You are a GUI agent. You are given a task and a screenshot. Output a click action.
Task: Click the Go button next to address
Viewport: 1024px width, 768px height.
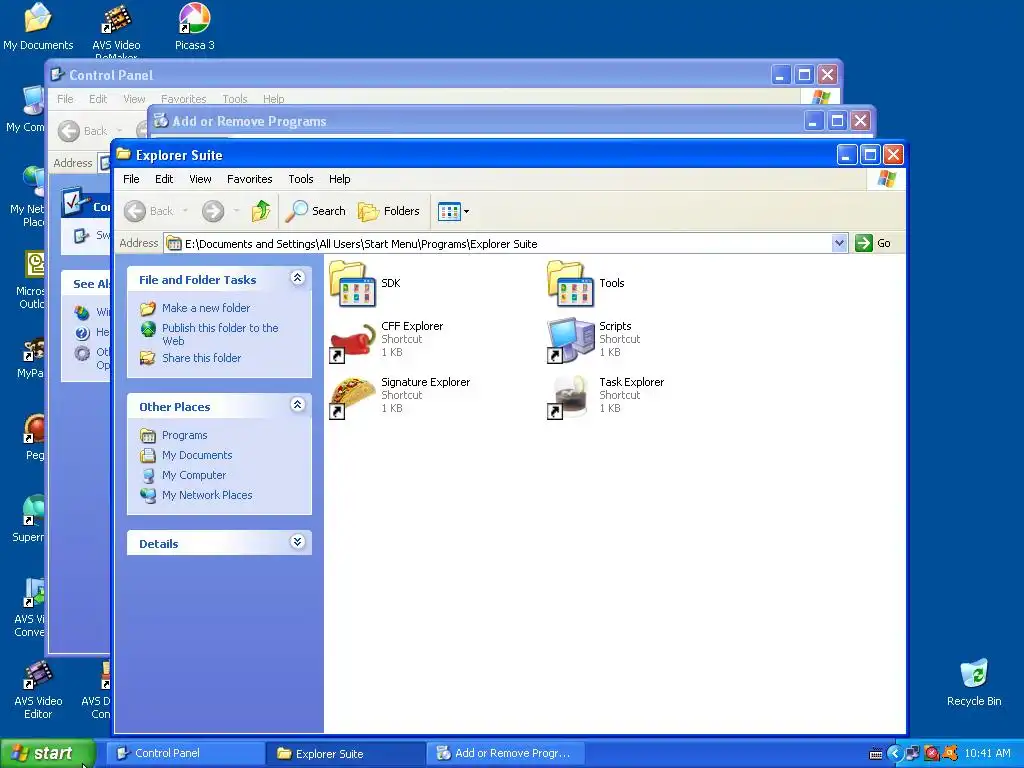(x=873, y=243)
